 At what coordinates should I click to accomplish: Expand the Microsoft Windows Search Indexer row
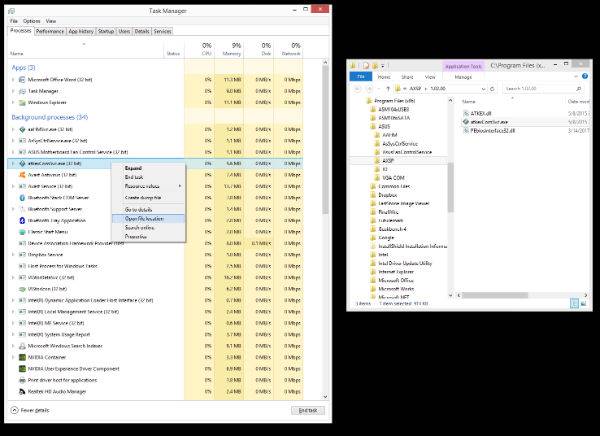[13, 346]
